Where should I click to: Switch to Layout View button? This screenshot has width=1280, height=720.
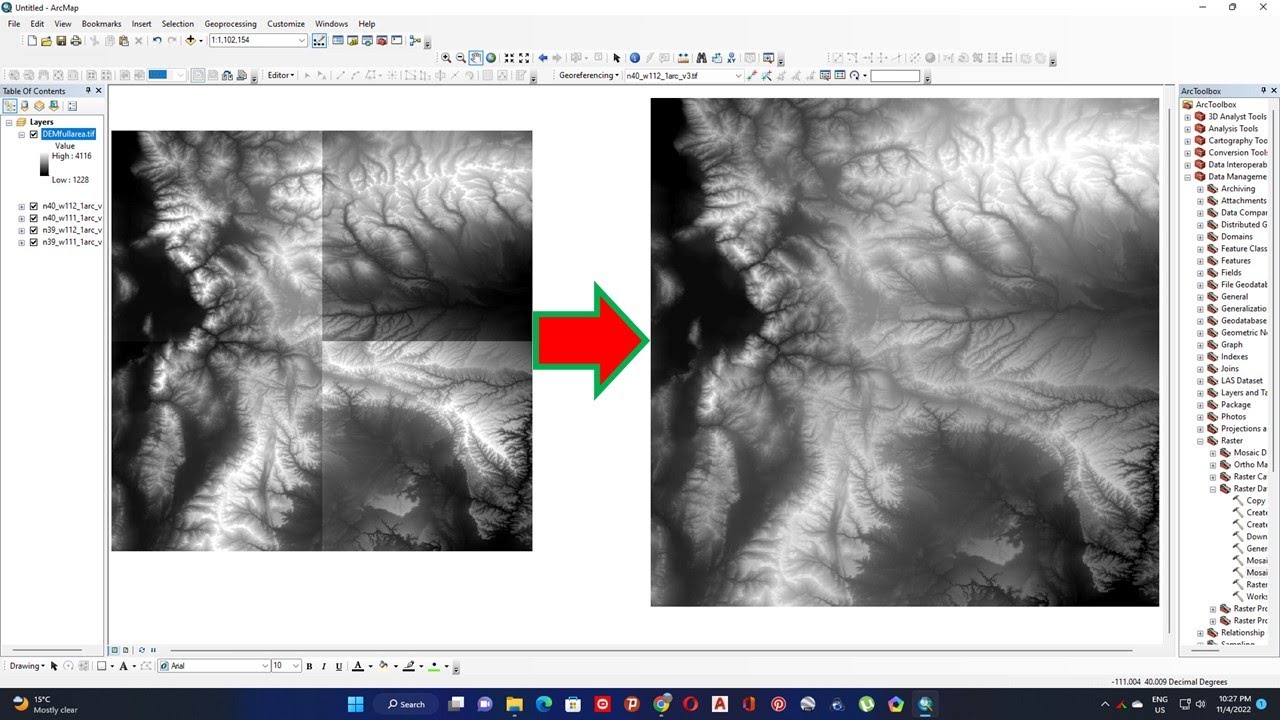pos(125,650)
